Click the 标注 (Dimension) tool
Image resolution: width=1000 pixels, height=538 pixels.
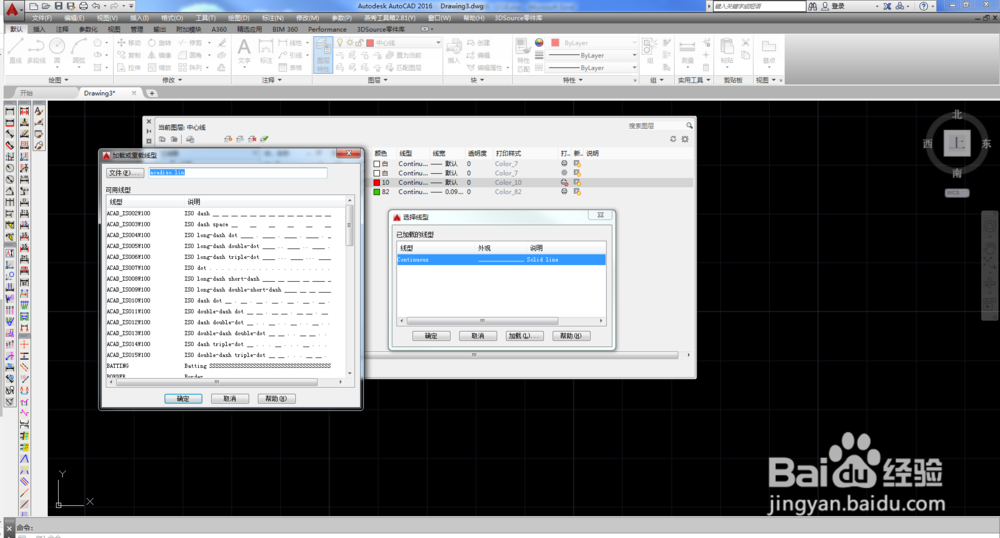coord(265,51)
